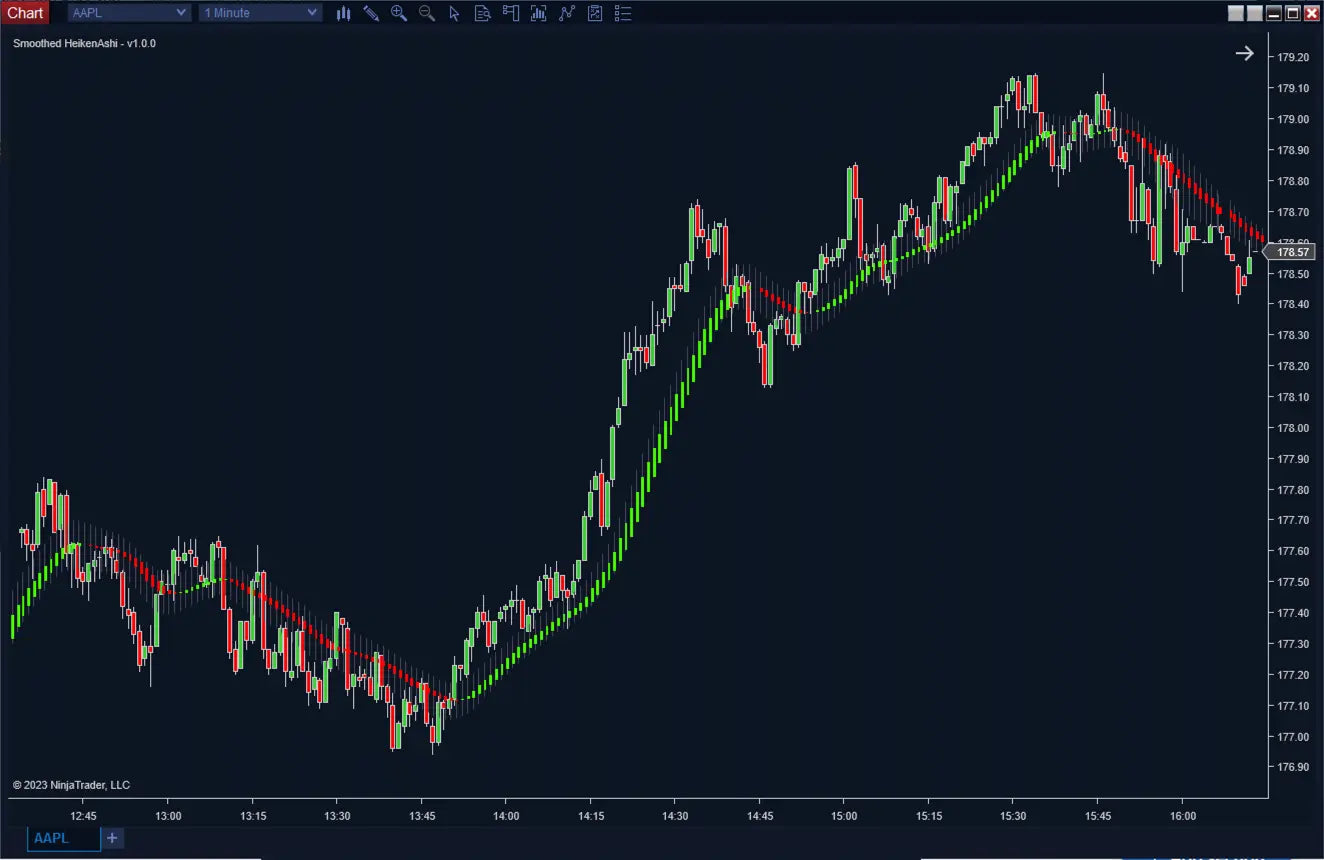1324x860 pixels.
Task: Add a new tab with plus button
Action: [x=112, y=838]
